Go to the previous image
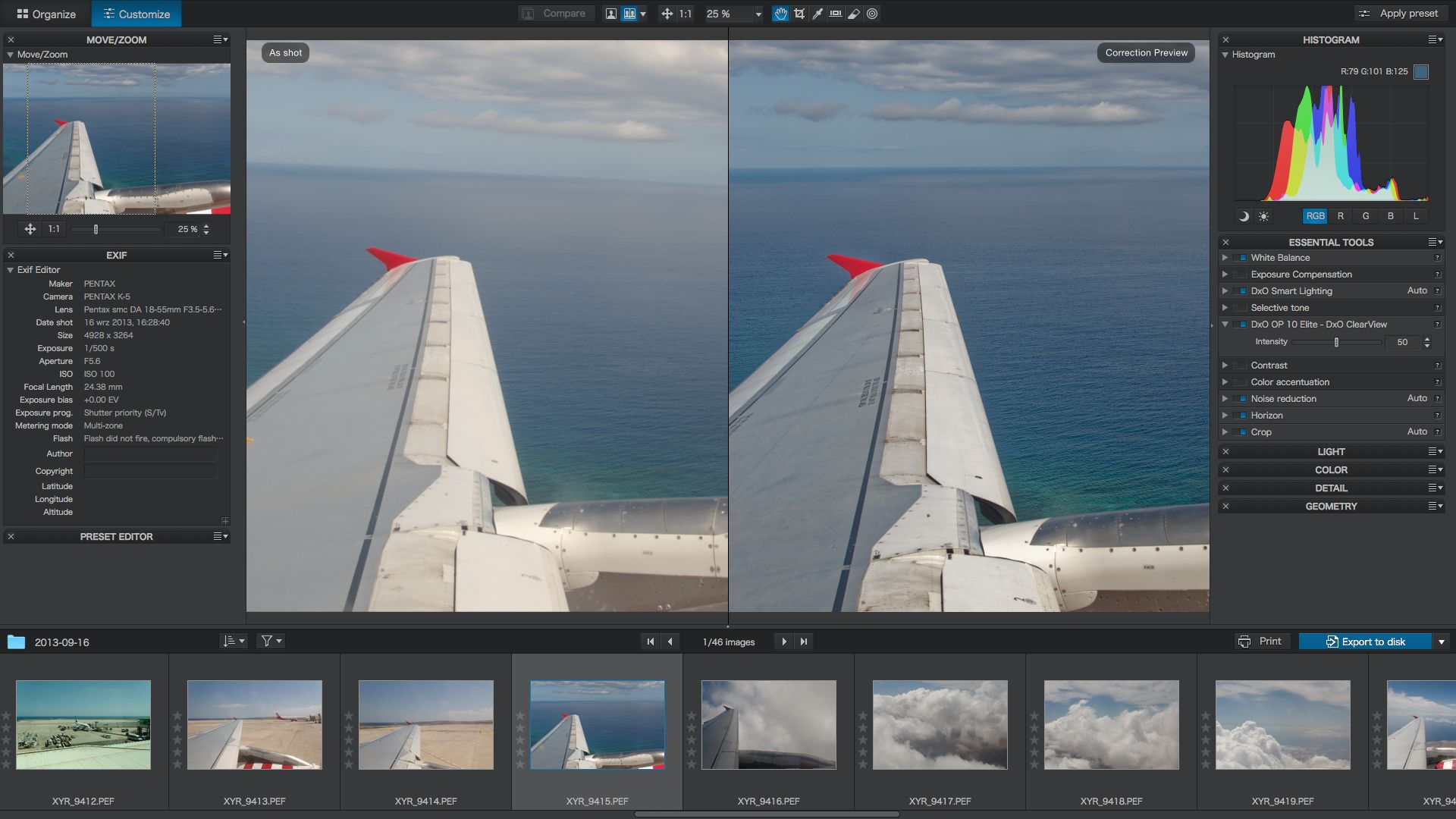Image resolution: width=1456 pixels, height=819 pixels. coord(670,642)
